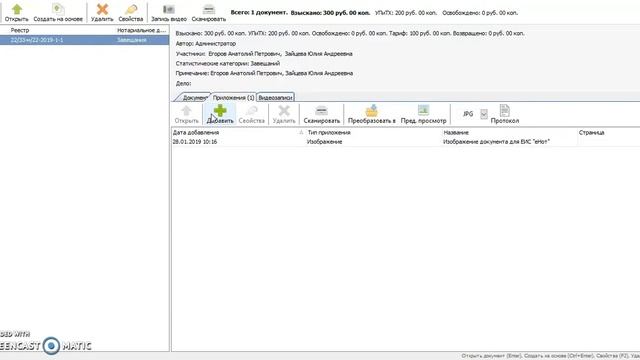Click Изображение документа для ЕИС "еНот" cell

[x=496, y=142]
